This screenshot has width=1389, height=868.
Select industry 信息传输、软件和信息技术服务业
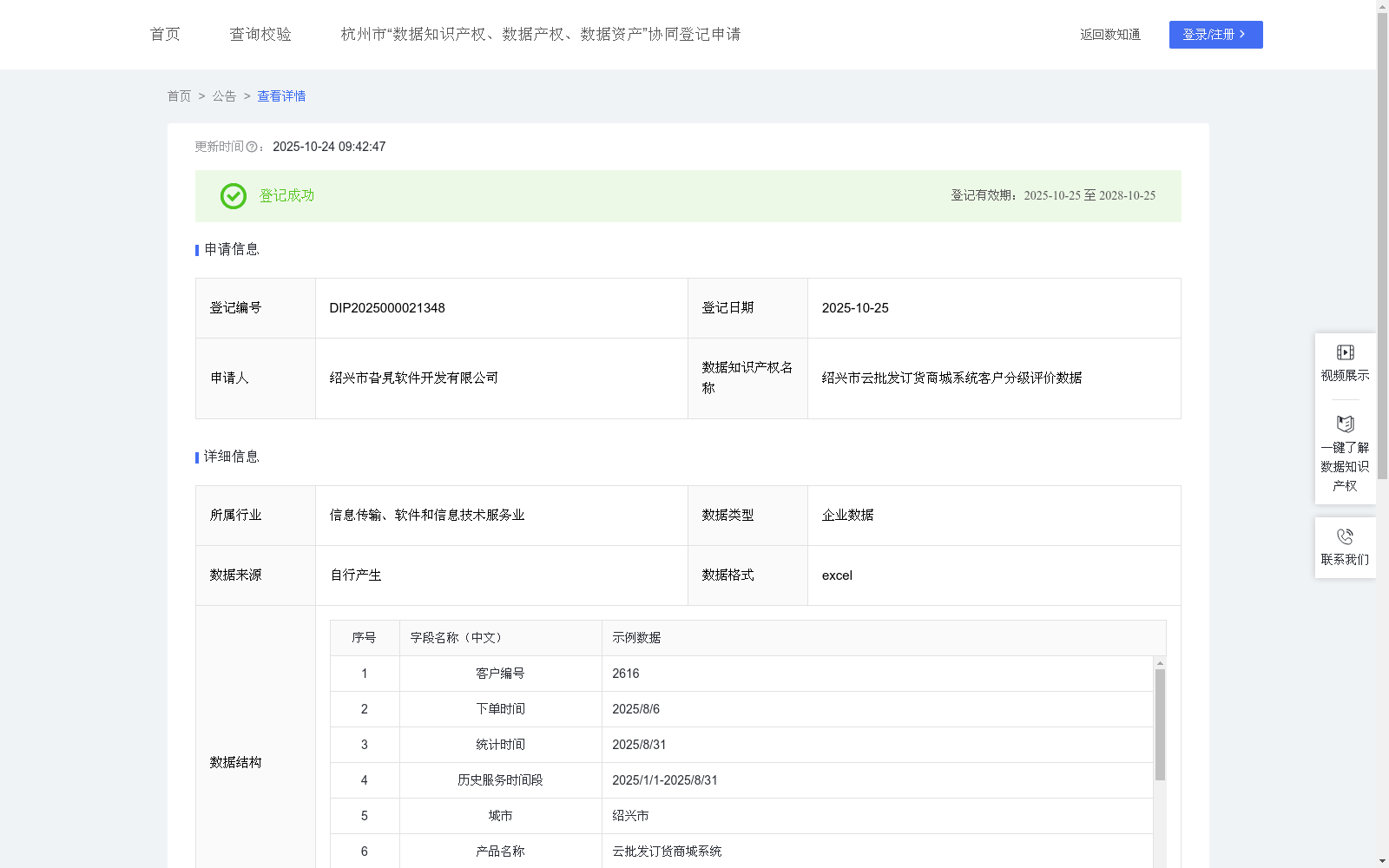click(427, 516)
